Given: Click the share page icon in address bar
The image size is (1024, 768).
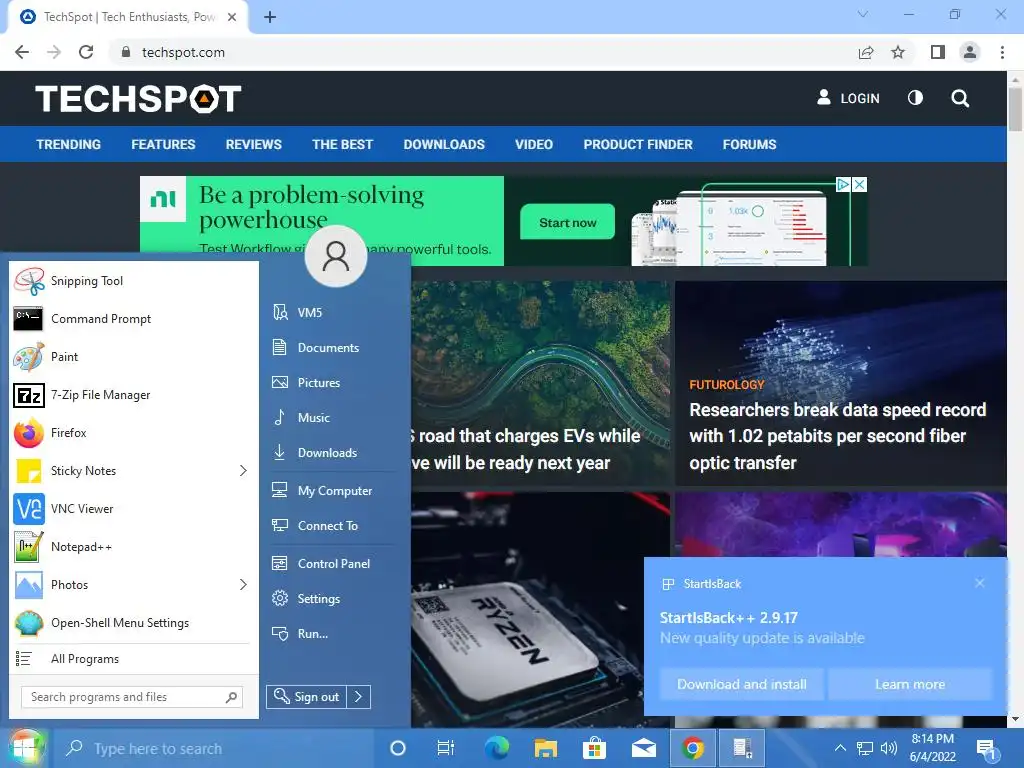Looking at the screenshot, I should tap(866, 52).
